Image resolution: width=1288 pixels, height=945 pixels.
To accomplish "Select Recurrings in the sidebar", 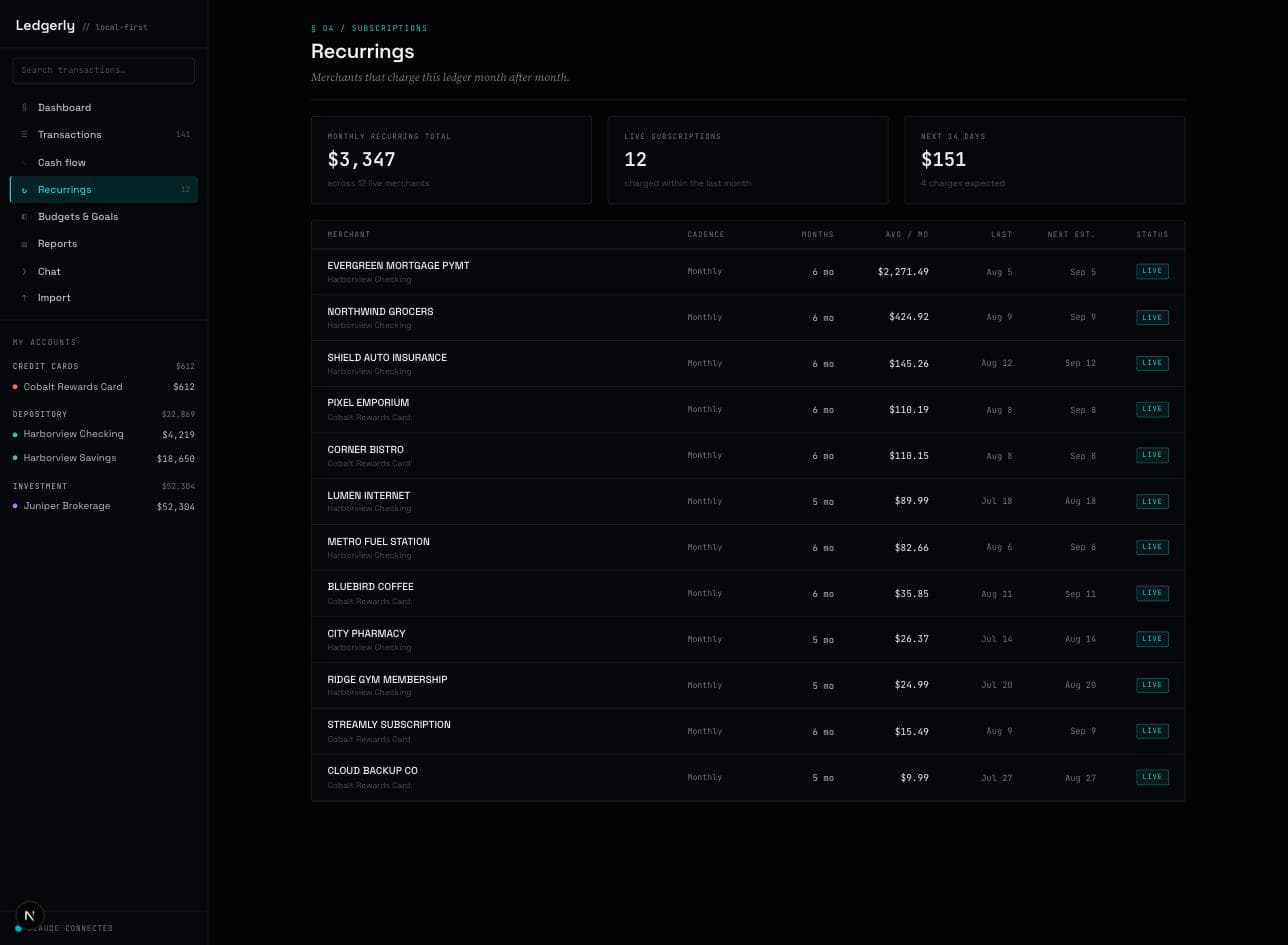I will (x=104, y=189).
